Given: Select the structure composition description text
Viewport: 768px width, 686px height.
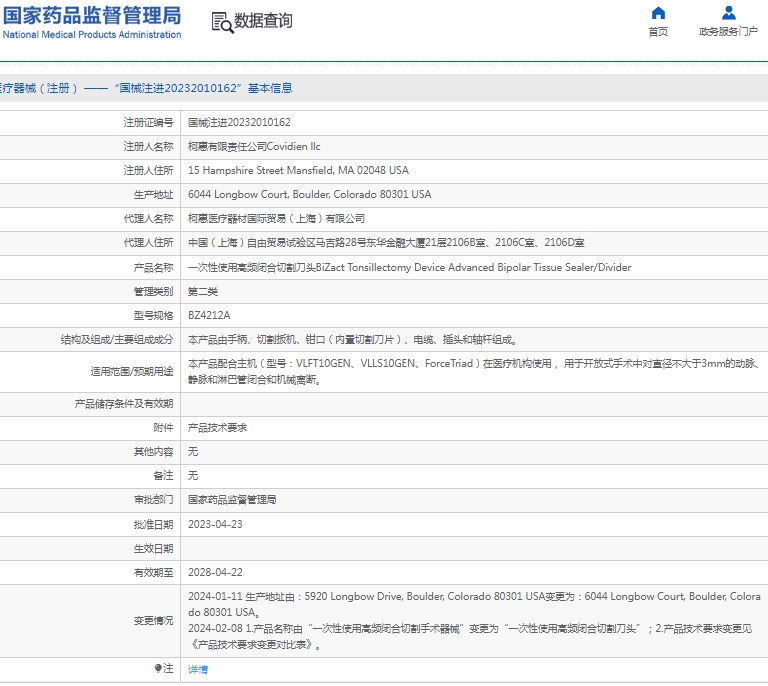Looking at the screenshot, I should coord(353,339).
